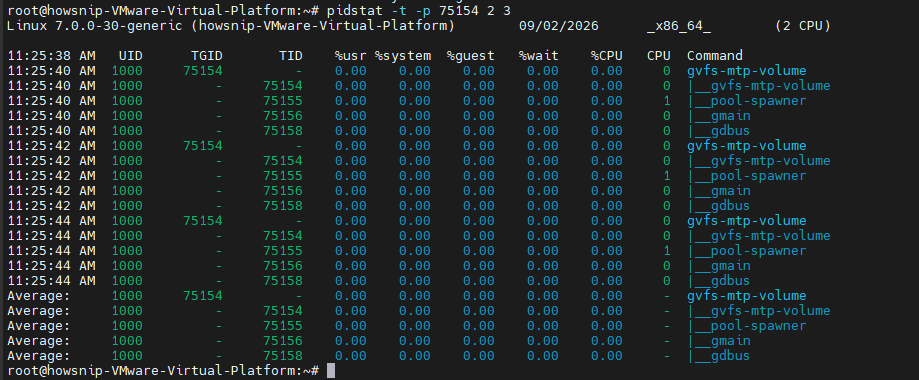Image resolution: width=919 pixels, height=380 pixels.
Task: Click the header timestamp "11:25:38 AM"
Action: (x=51, y=56)
